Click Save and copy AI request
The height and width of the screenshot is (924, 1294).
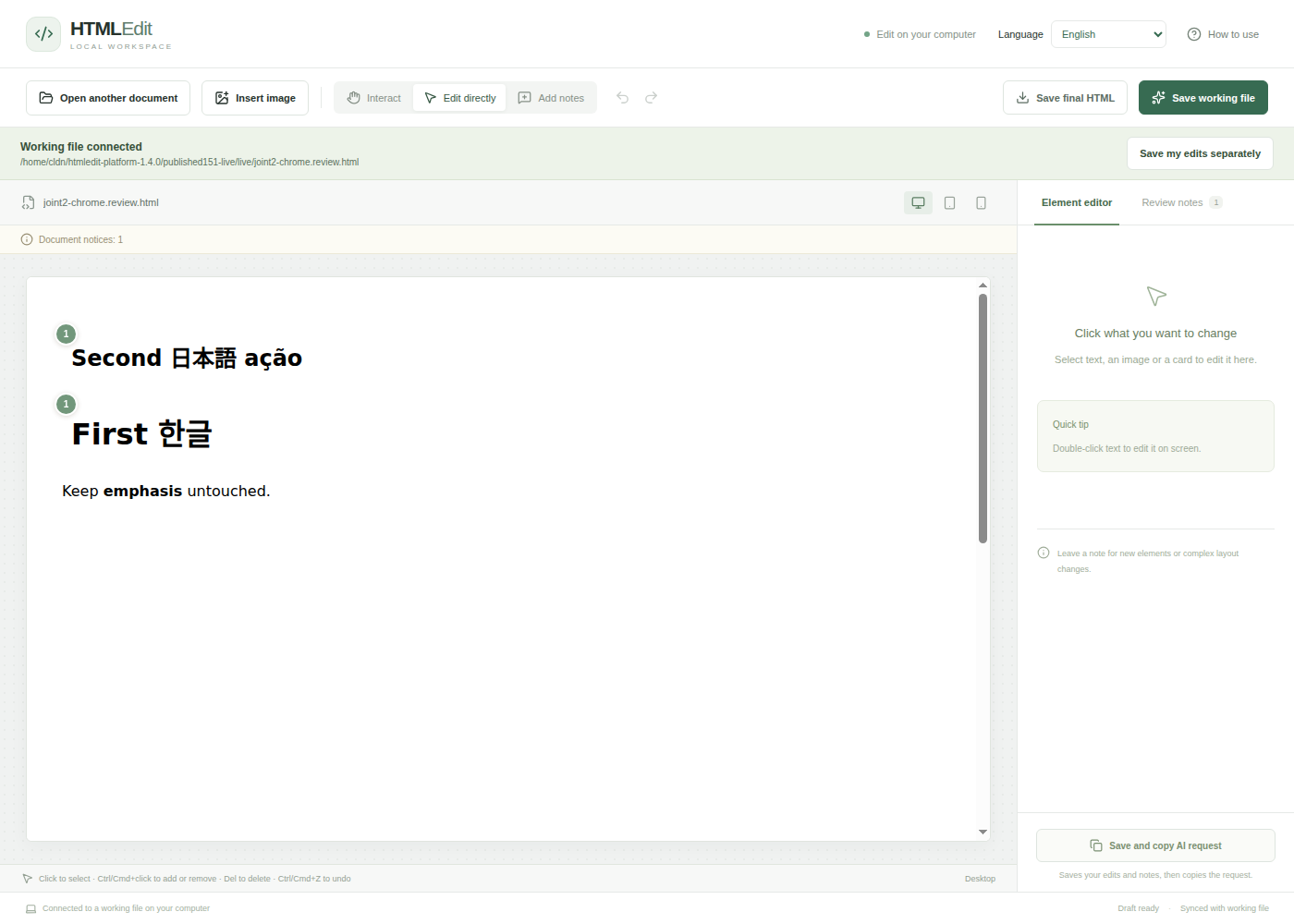pos(1155,845)
